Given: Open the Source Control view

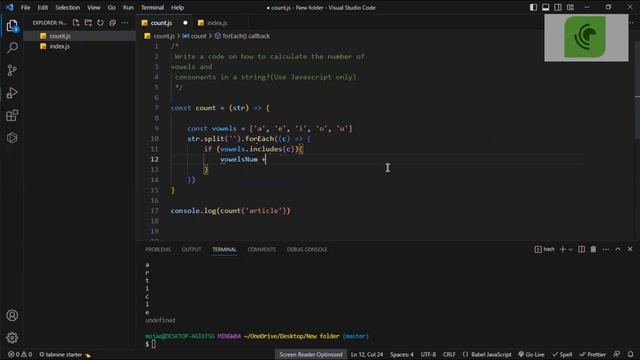Looking at the screenshot, I should click(x=12, y=70).
